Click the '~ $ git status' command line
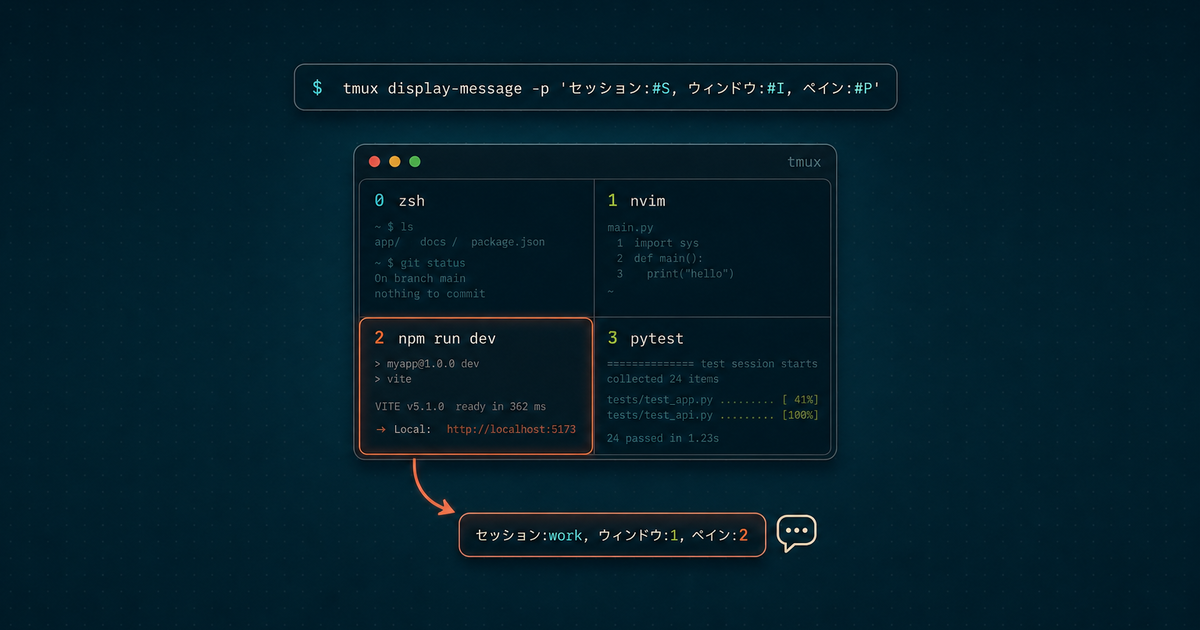The image size is (1200, 630). point(420,263)
